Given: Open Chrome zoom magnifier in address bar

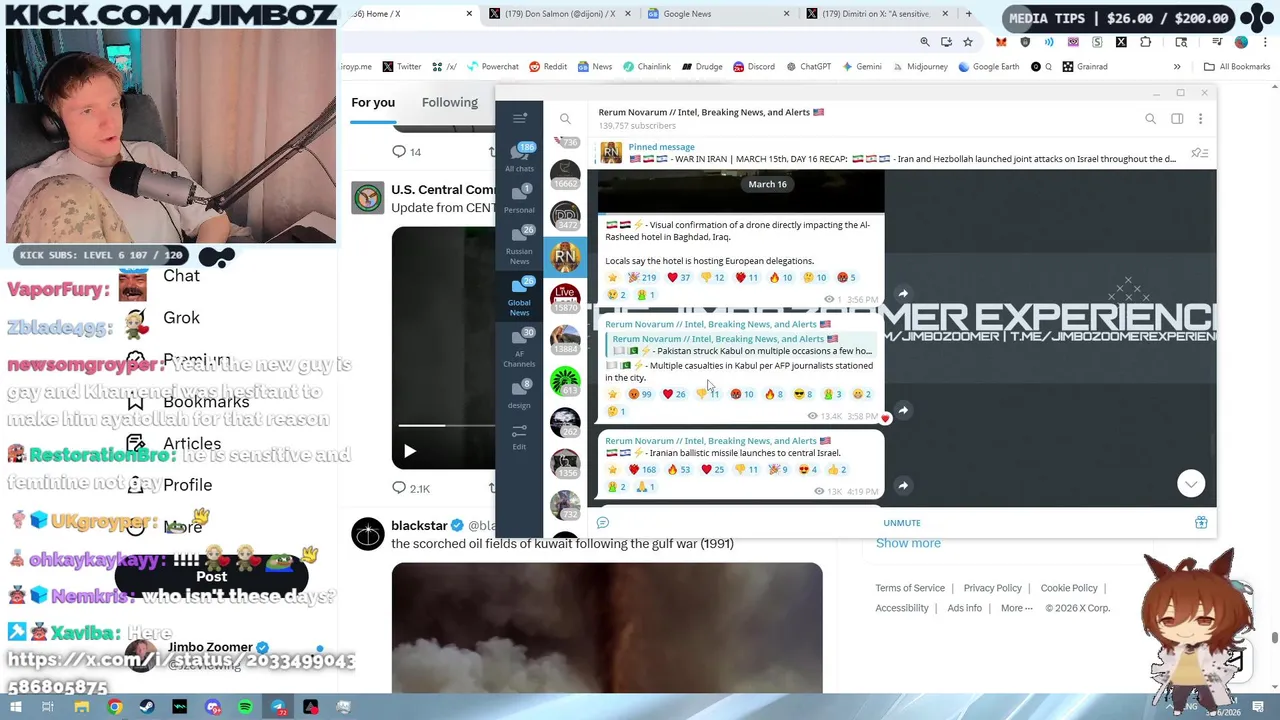Looking at the screenshot, I should point(925,42).
